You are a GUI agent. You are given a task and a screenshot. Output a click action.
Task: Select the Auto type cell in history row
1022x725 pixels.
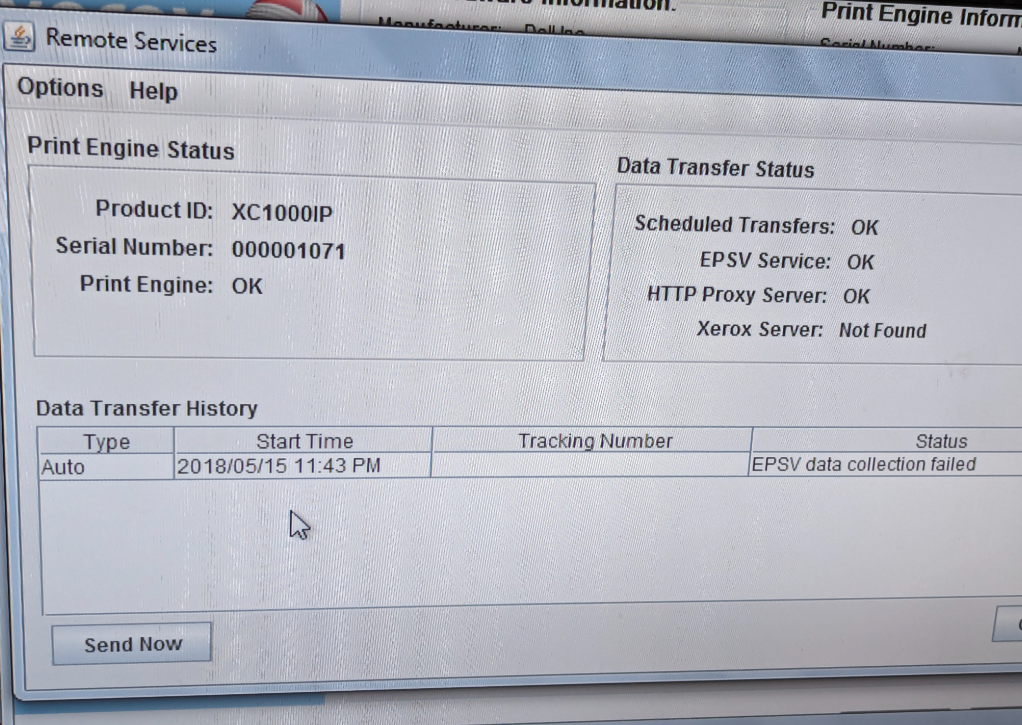[106, 467]
